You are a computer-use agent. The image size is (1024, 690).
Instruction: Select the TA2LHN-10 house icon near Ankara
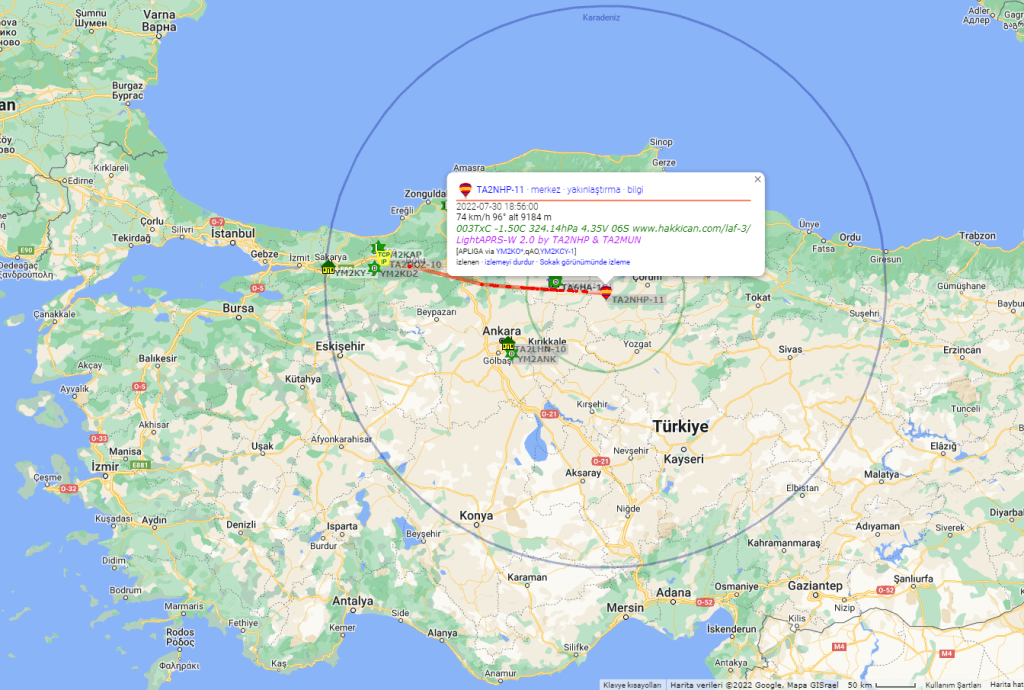pos(507,345)
